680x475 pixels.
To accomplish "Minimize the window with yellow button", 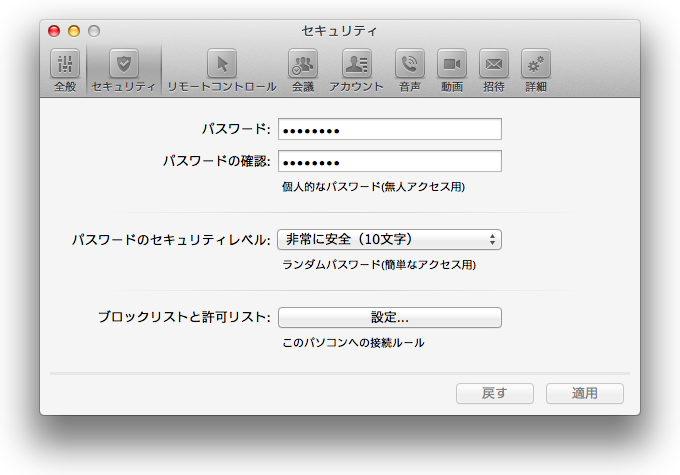I will click(74, 31).
